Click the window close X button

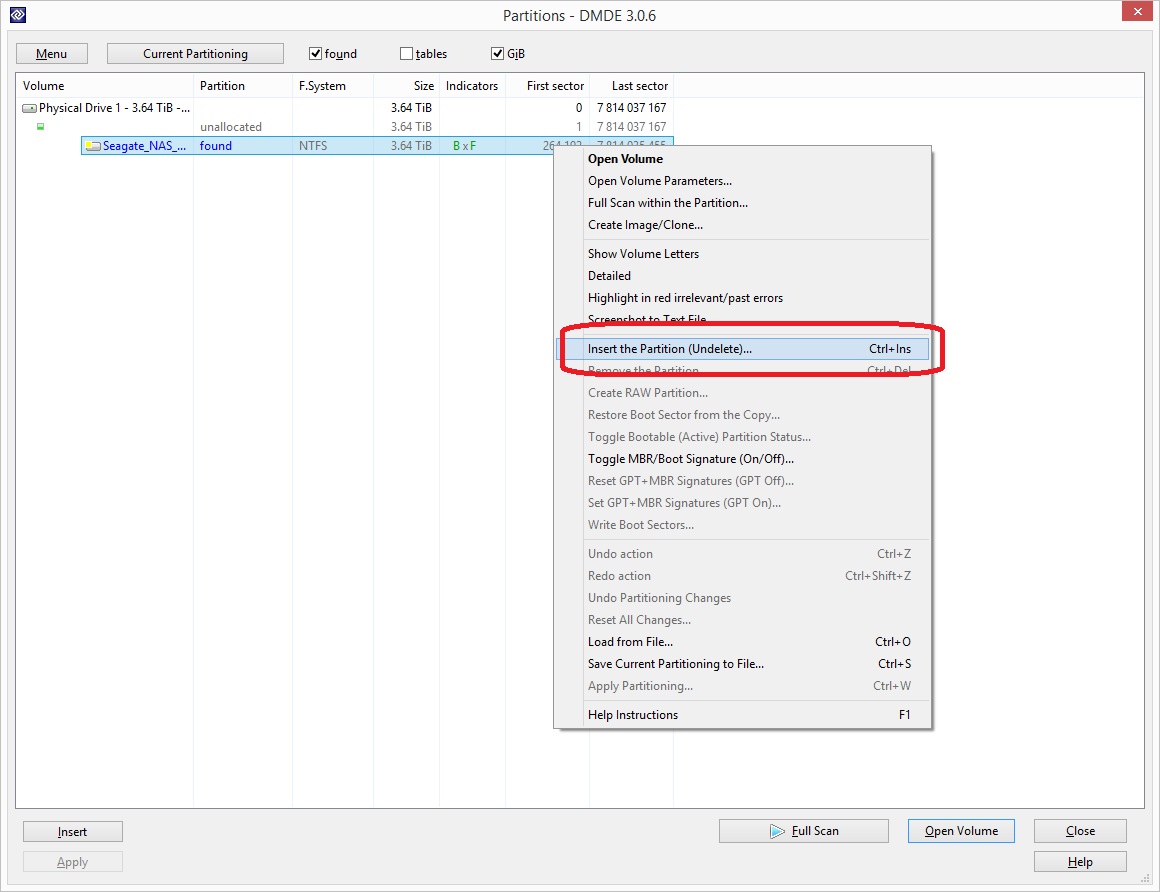coord(1138,11)
